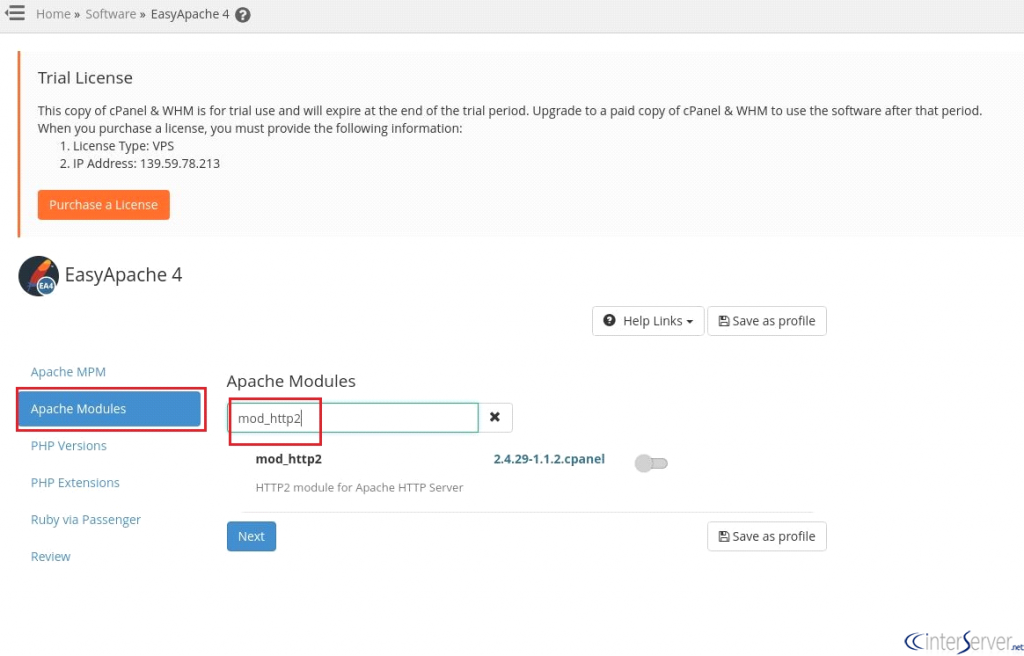The height and width of the screenshot is (656, 1024).
Task: Open the Apache MPM section
Action: pyautogui.click(x=68, y=372)
